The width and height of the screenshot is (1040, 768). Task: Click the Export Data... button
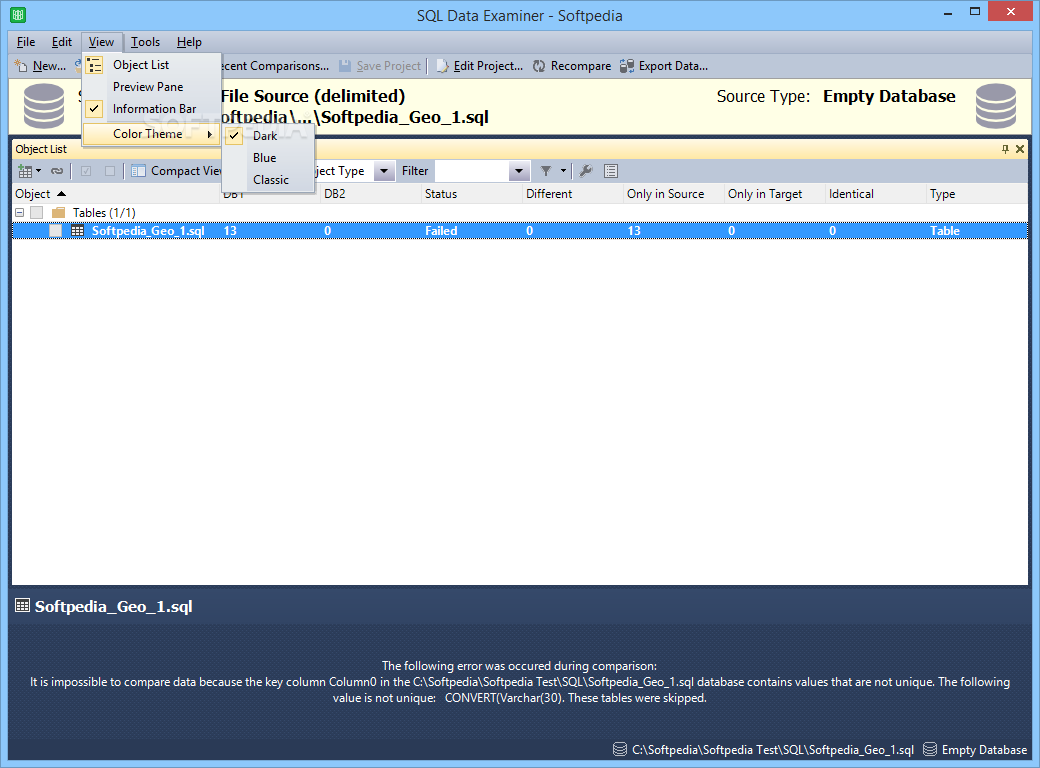(664, 66)
